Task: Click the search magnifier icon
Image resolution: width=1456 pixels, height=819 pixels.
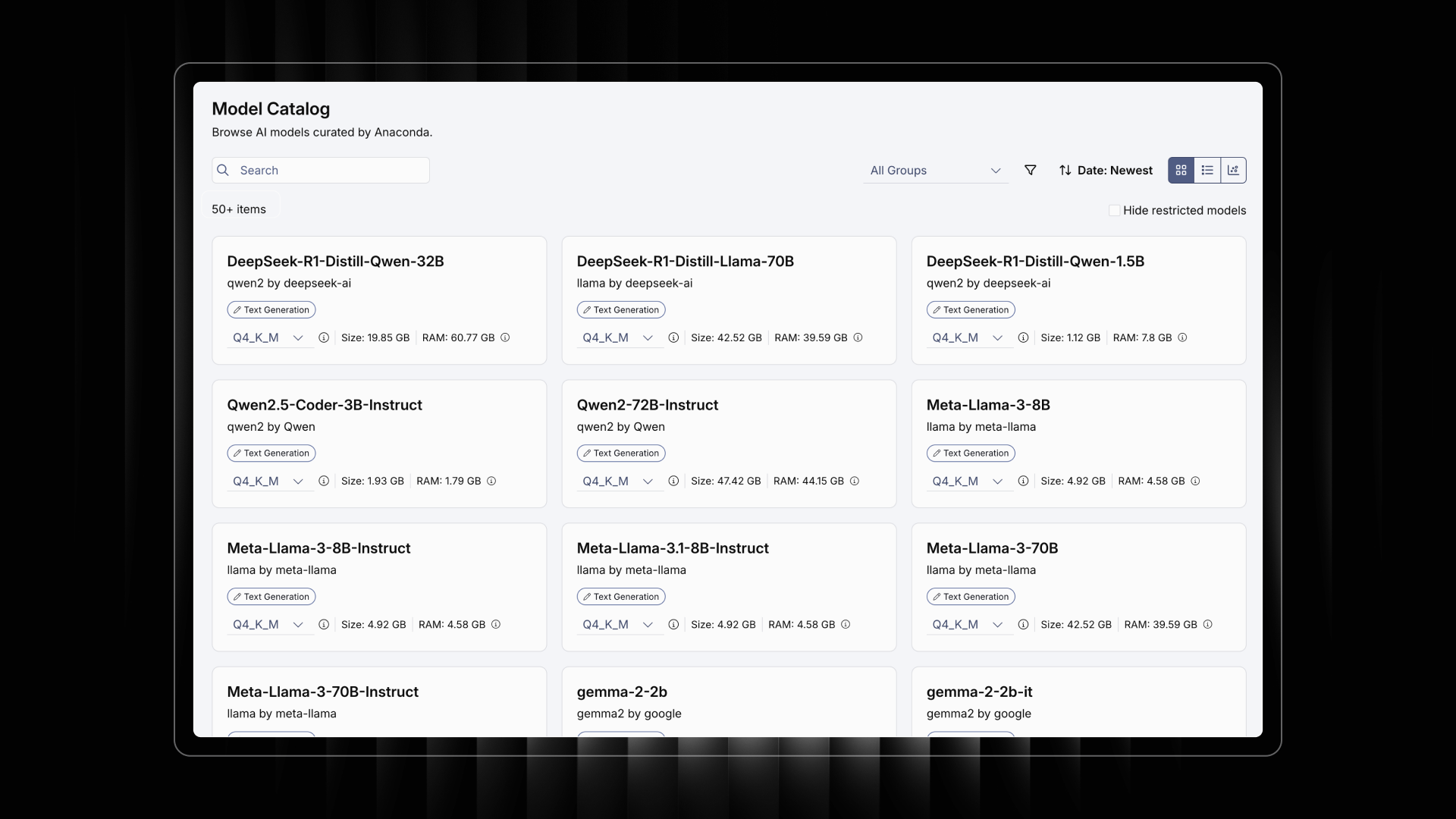Action: pos(223,170)
